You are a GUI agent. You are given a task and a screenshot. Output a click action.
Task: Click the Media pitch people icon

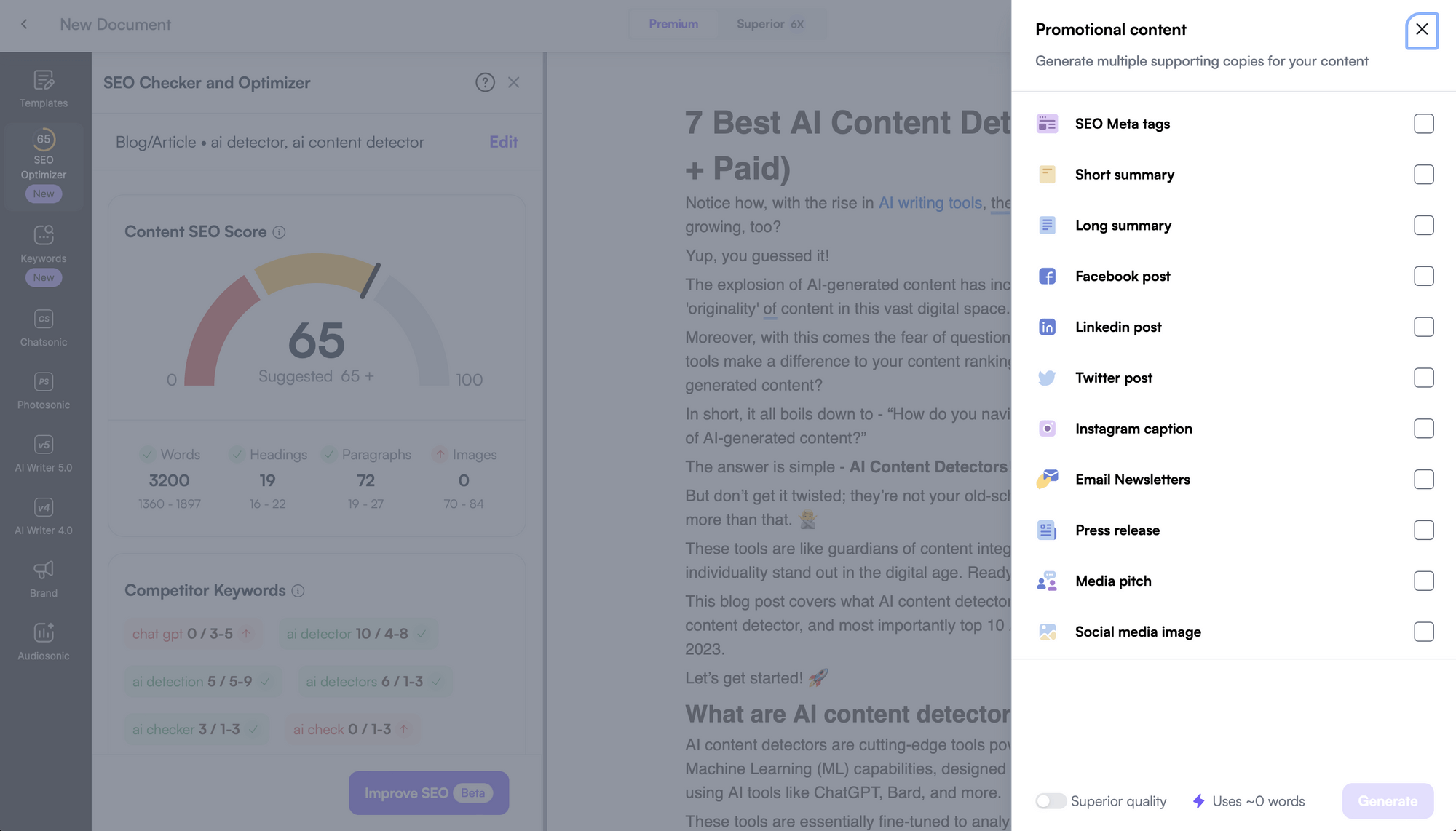tap(1047, 581)
